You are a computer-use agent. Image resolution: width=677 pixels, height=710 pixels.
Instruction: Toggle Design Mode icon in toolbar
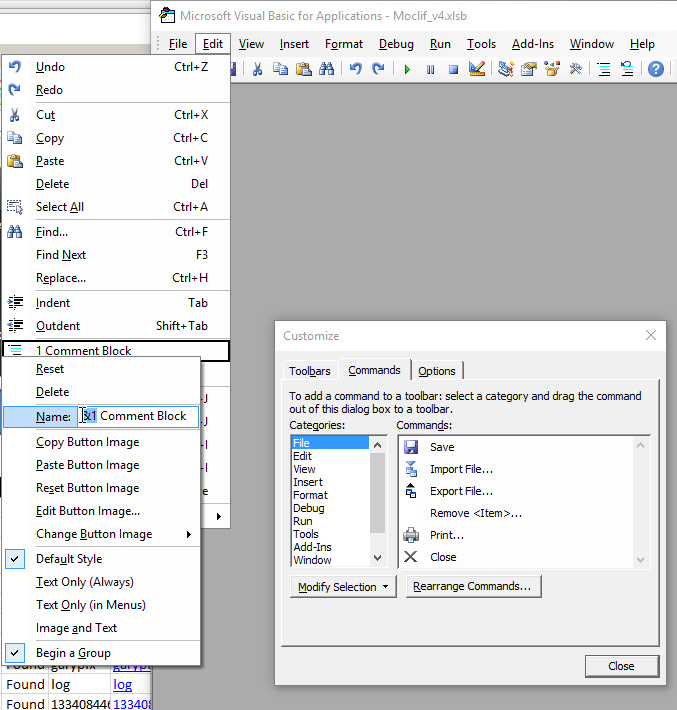[477, 69]
